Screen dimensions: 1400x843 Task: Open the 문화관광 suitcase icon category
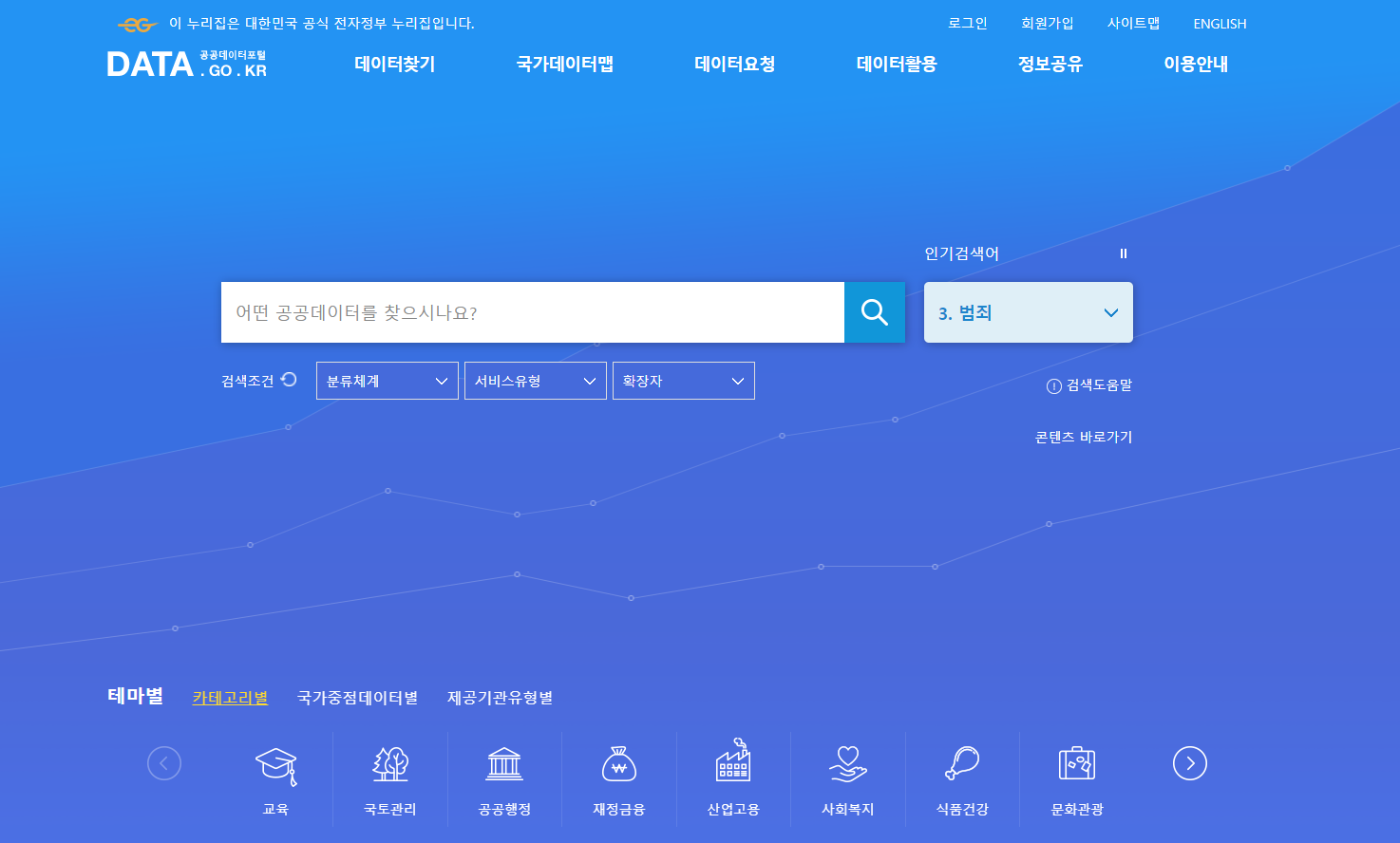[x=1077, y=764]
